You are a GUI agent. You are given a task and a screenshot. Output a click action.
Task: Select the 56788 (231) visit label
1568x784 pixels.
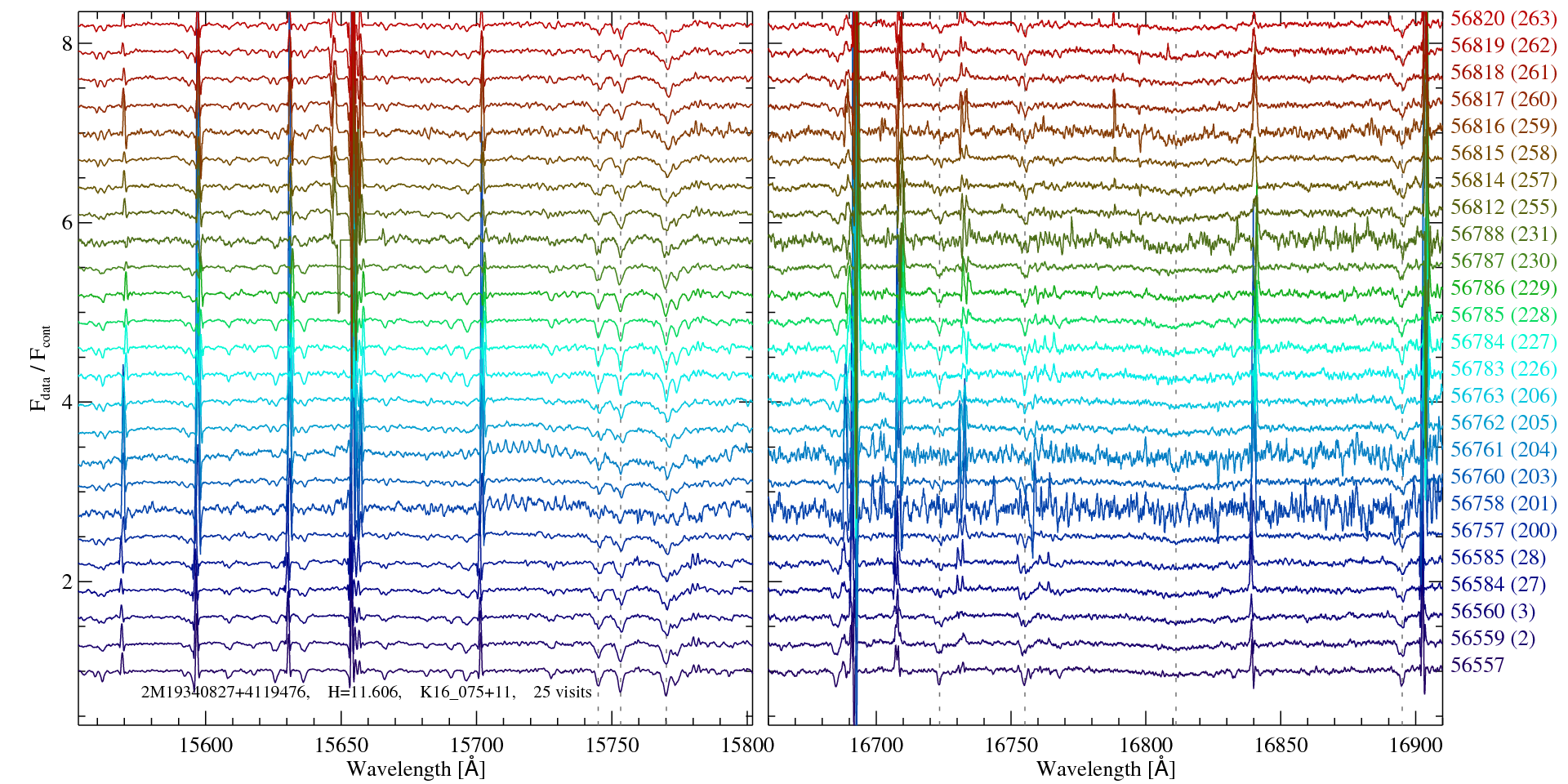point(1503,234)
